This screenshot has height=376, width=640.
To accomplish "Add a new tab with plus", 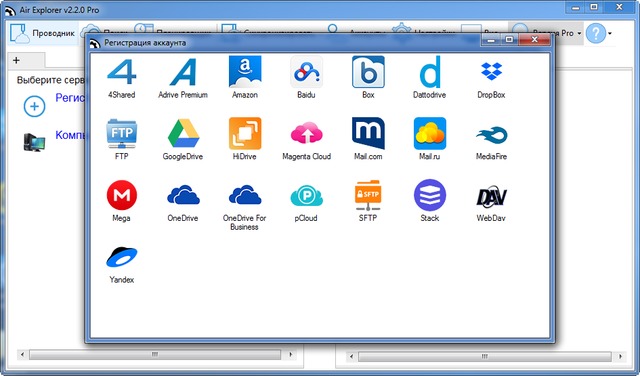I will (16, 60).
